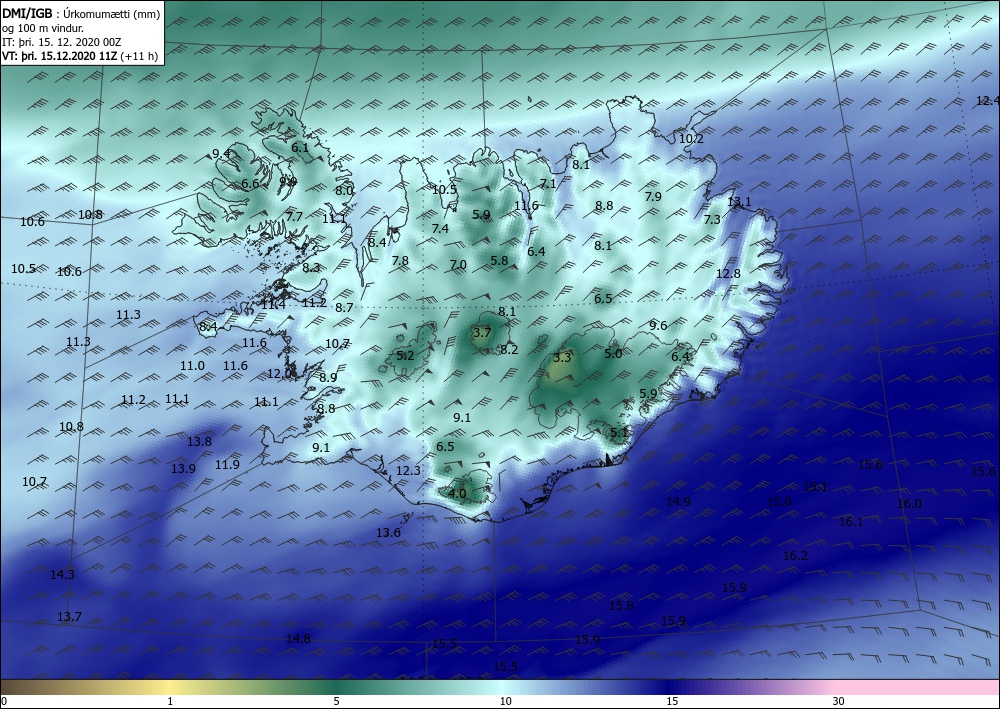Click the 7.8 value label
The image size is (1000, 709).
[400, 261]
